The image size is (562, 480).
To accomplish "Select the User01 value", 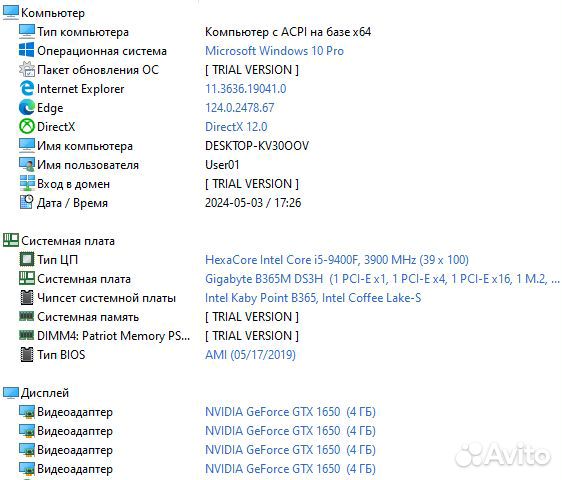I will coord(222,165).
